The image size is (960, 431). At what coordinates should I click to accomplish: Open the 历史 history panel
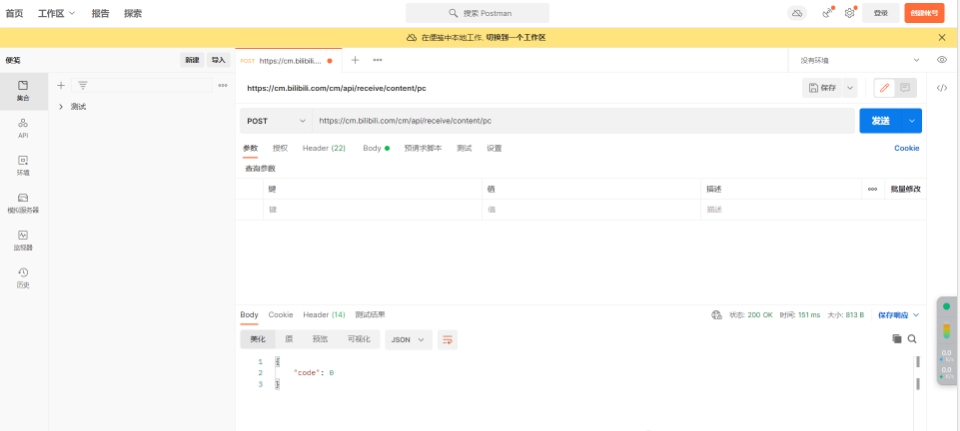point(23,278)
